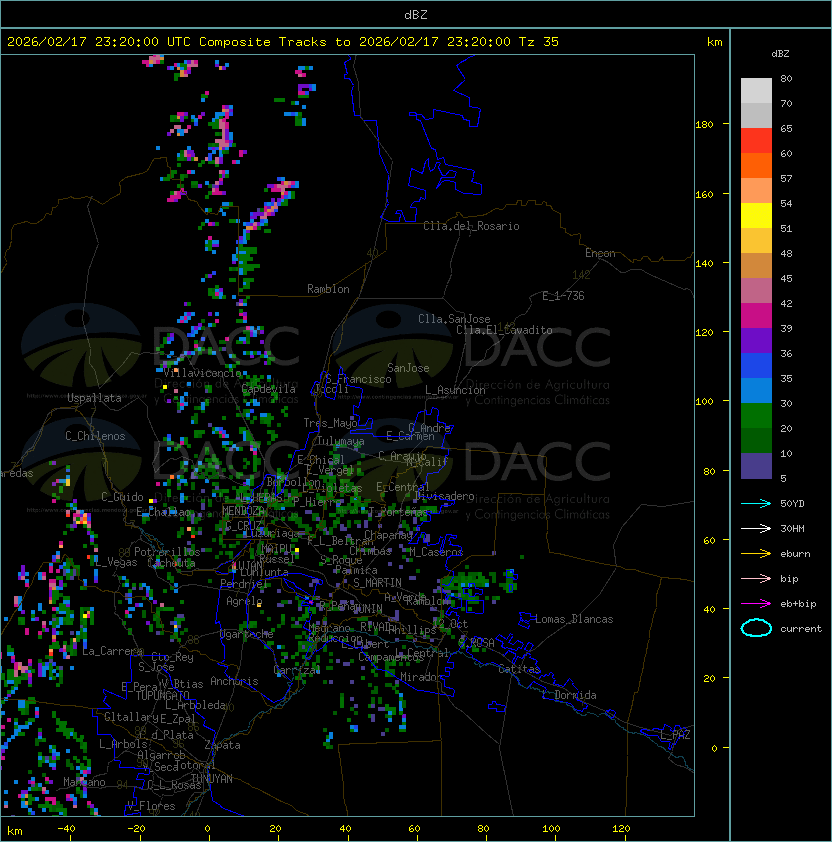Click the cyan current ellipse icon
832x842 pixels.
pos(756,628)
